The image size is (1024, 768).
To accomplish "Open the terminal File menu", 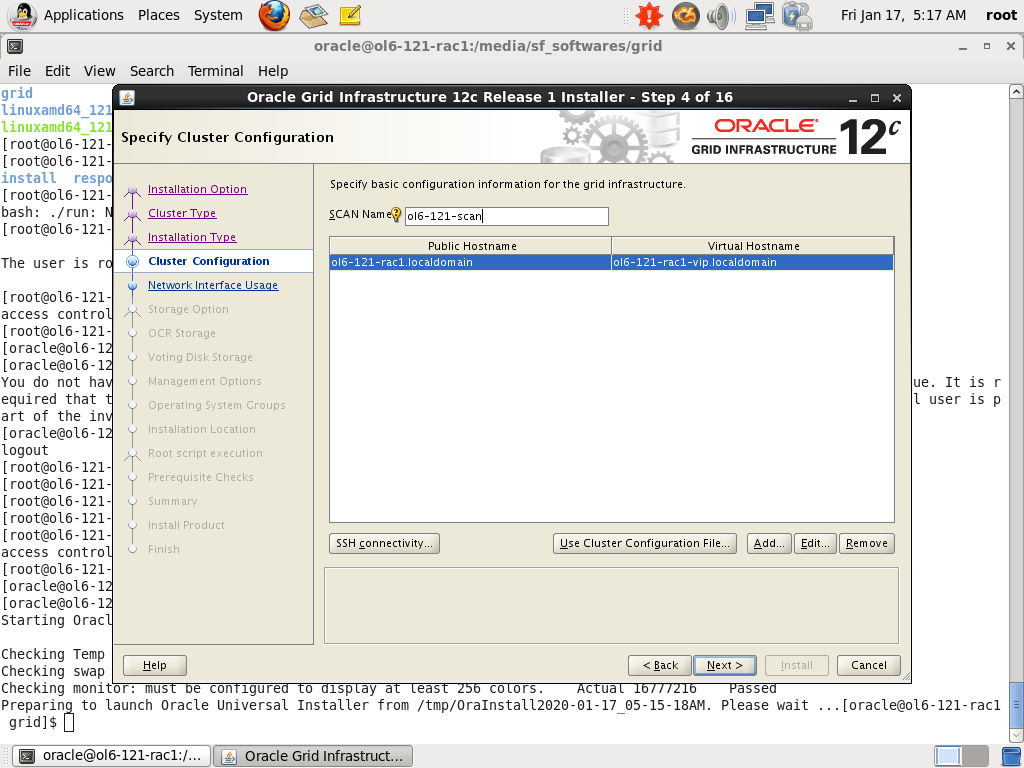I will tap(19, 71).
